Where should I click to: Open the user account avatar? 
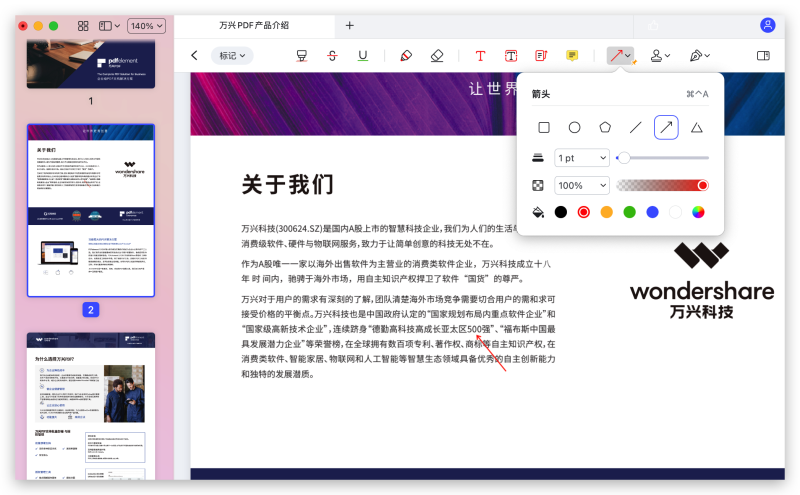tap(767, 25)
